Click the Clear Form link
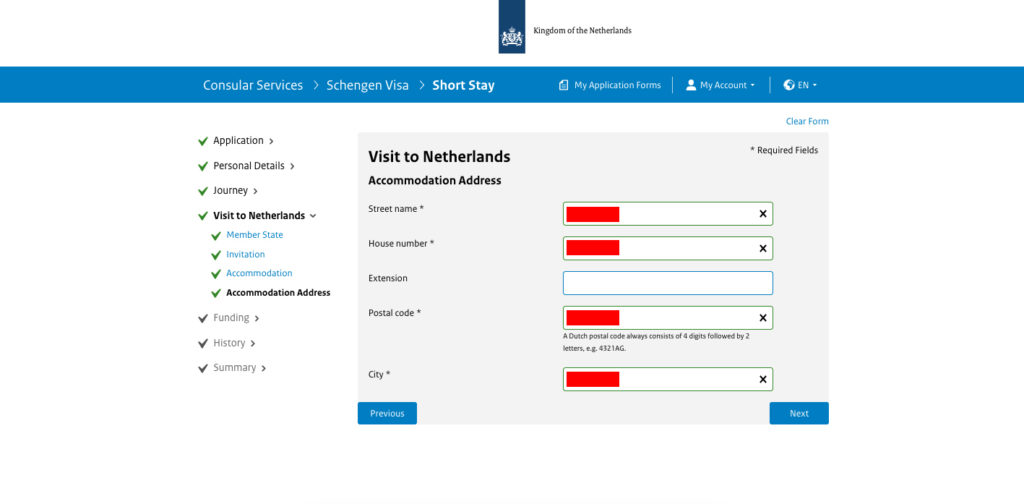The width and height of the screenshot is (1024, 504). pos(807,121)
